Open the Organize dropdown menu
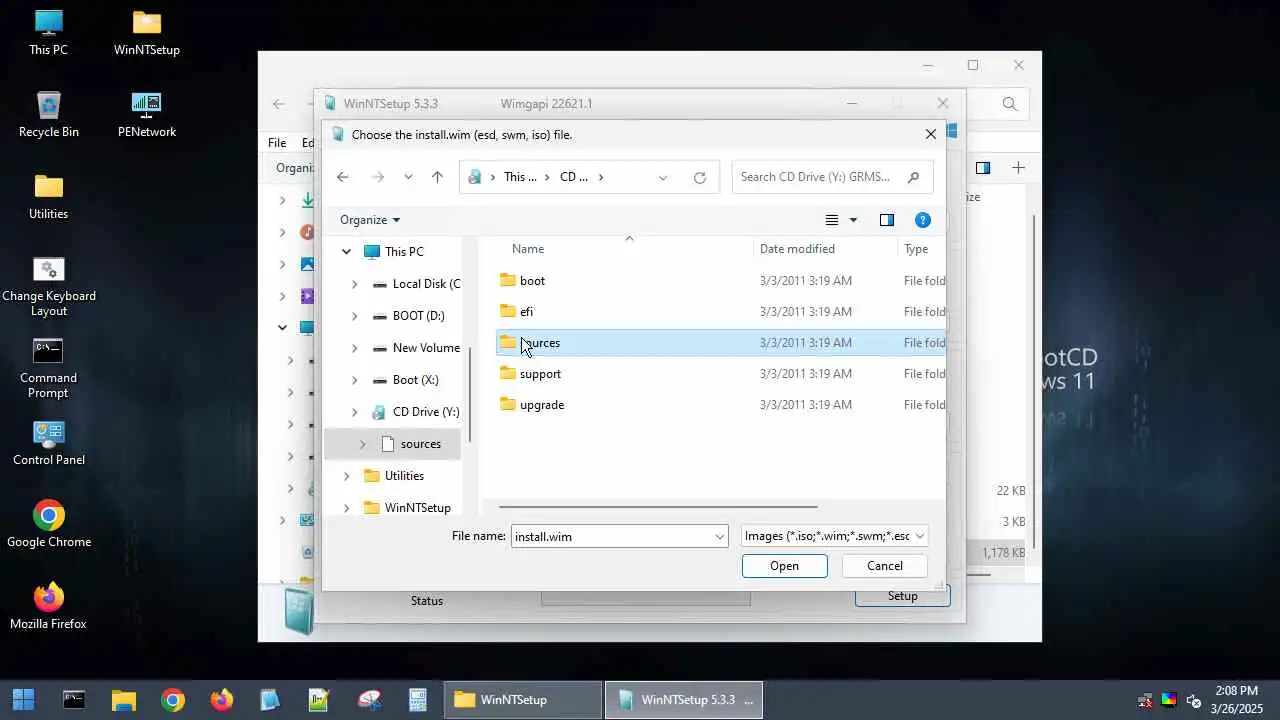The image size is (1280, 720). [x=370, y=220]
